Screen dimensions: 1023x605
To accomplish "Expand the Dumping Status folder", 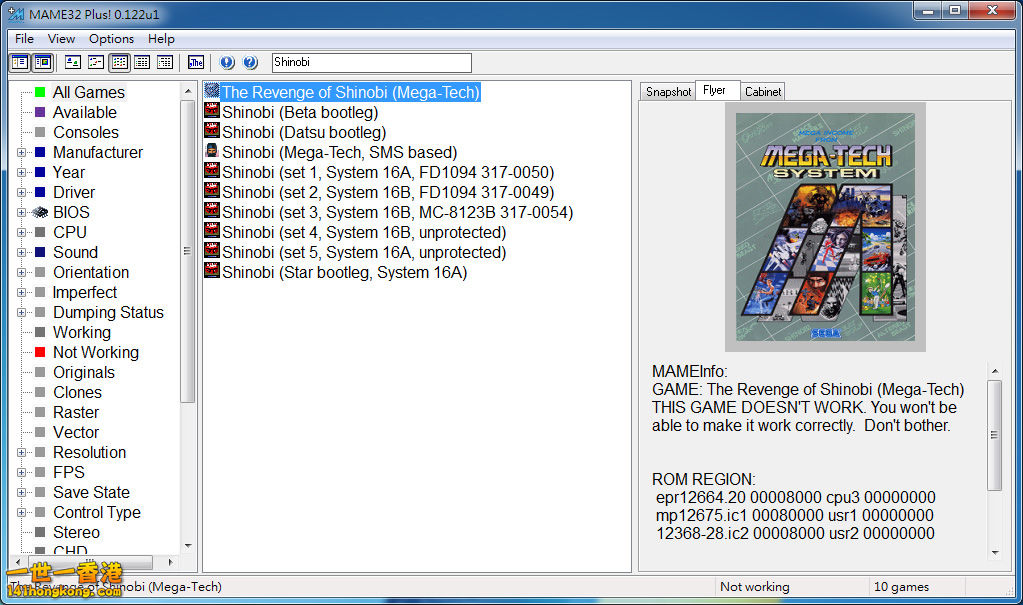I will tap(22, 313).
